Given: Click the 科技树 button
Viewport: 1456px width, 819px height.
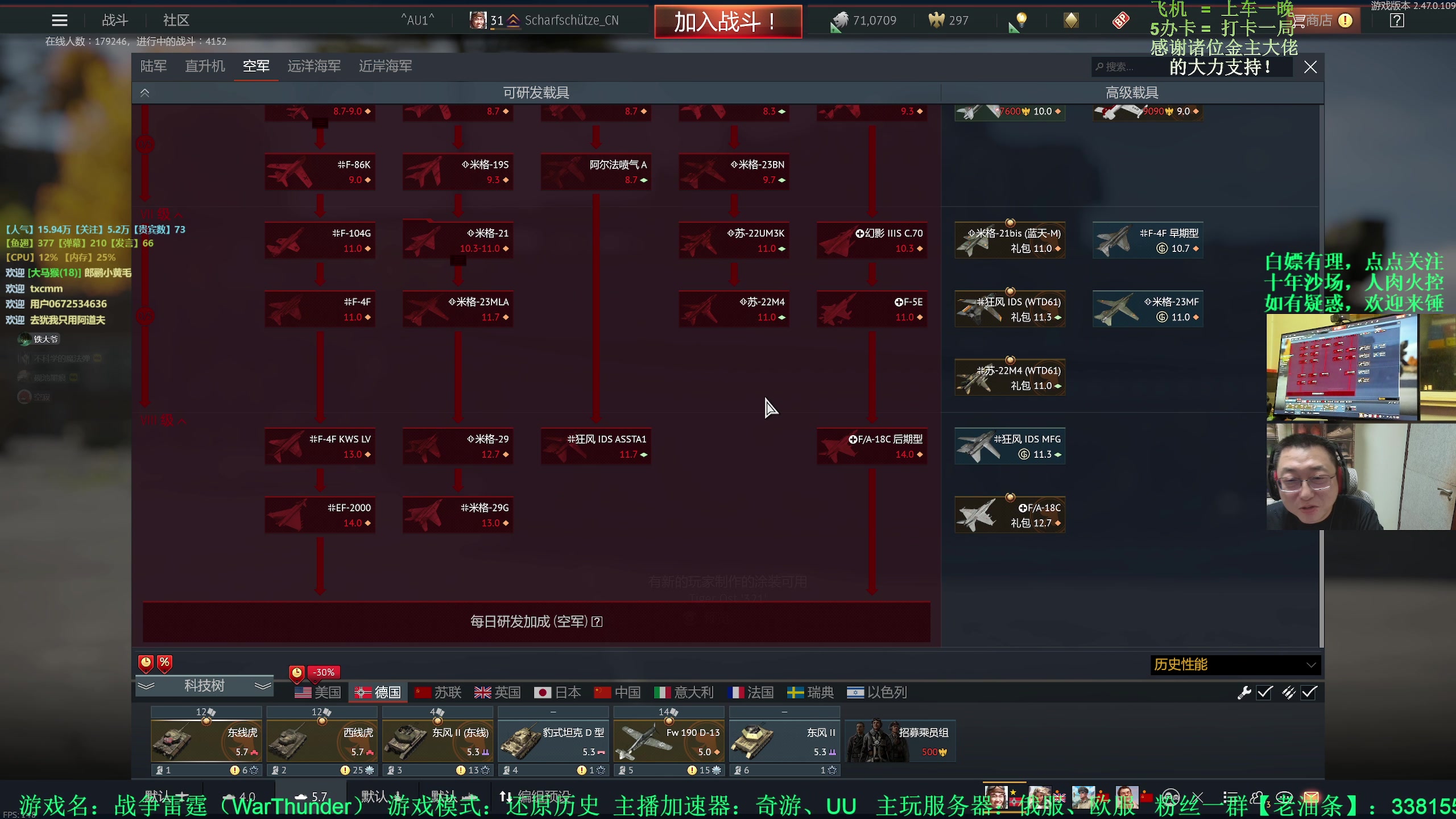Looking at the screenshot, I should pyautogui.click(x=205, y=686).
